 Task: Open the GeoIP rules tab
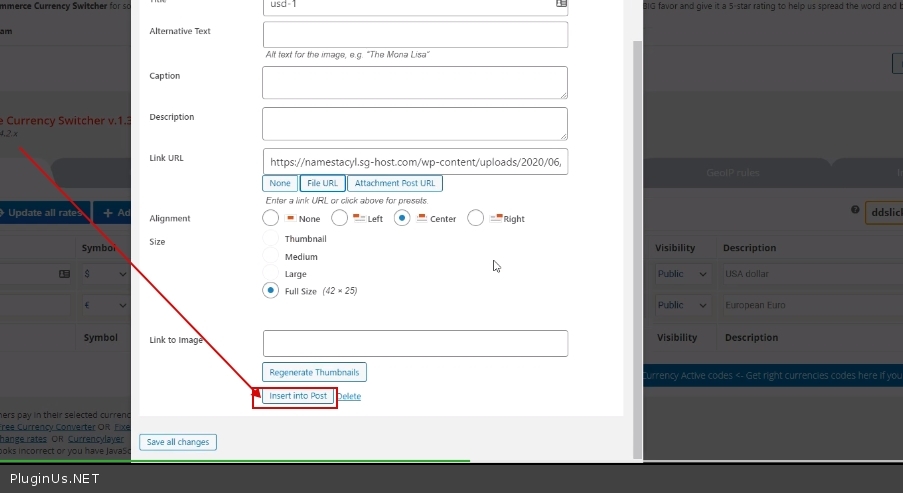coord(733,173)
